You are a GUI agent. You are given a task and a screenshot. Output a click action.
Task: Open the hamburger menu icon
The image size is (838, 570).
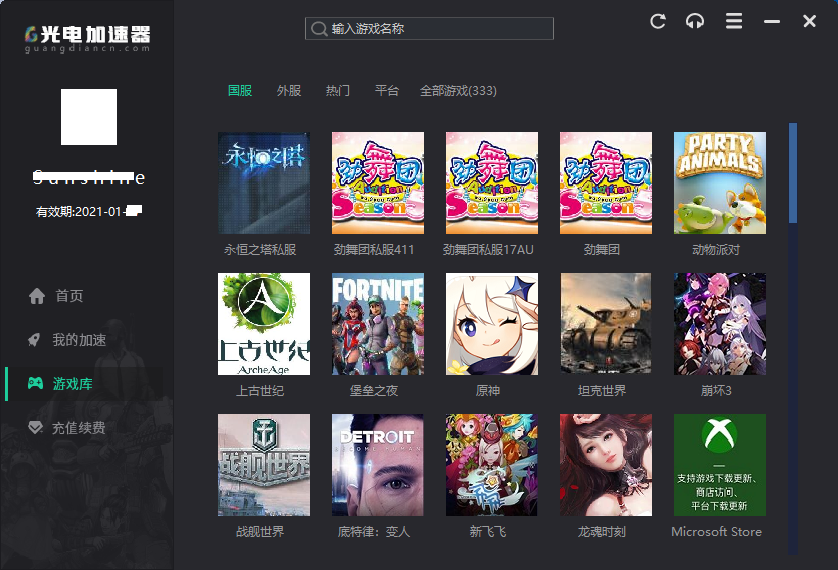pos(734,21)
